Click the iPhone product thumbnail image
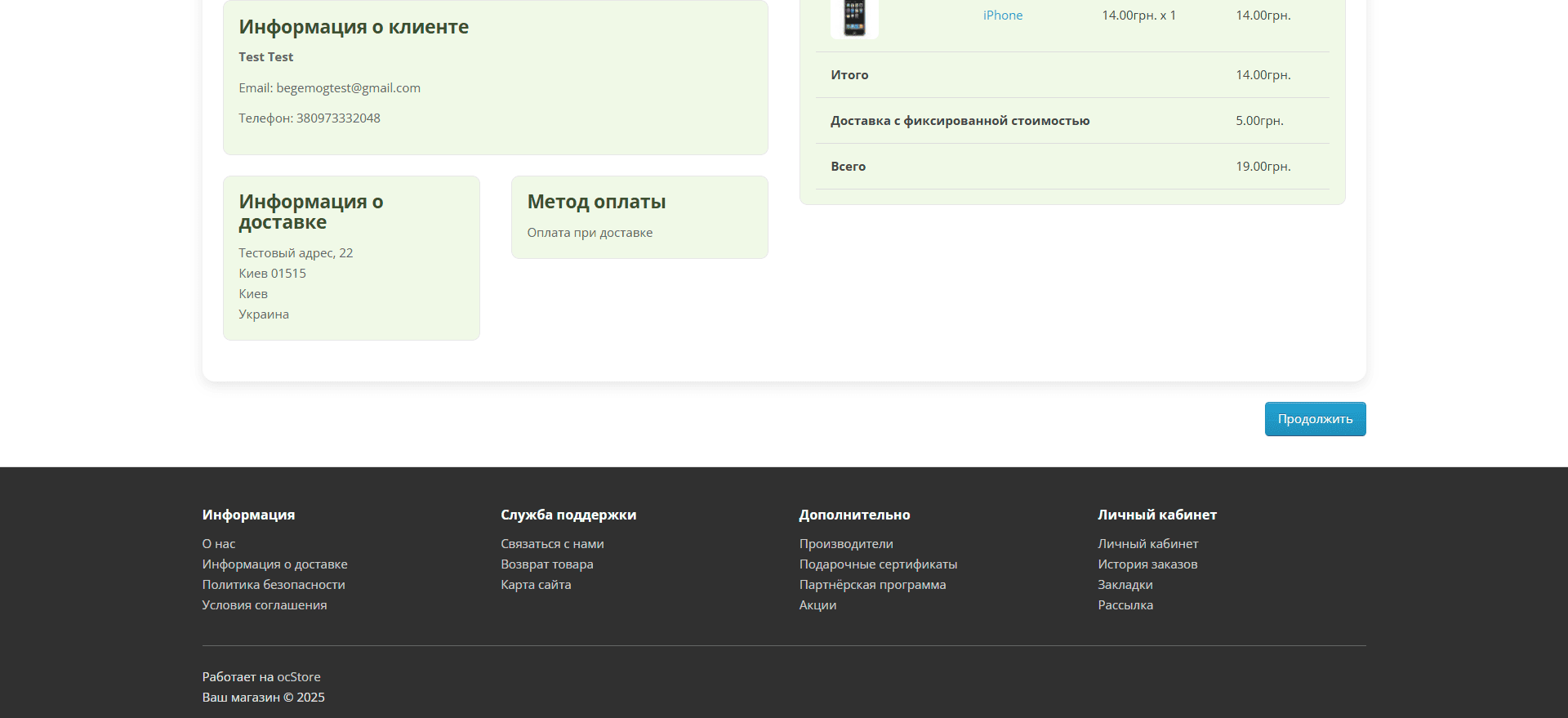Screen dimensions: 1568x718 click(854, 18)
